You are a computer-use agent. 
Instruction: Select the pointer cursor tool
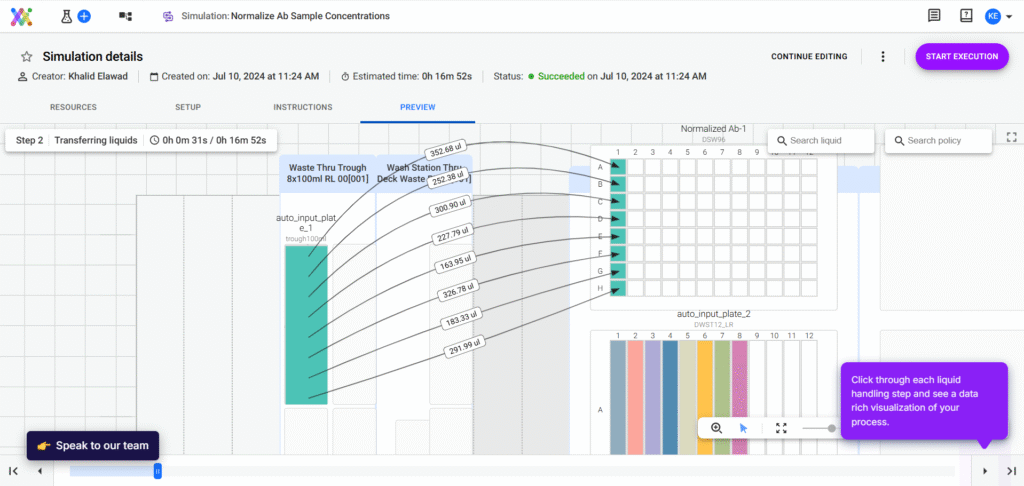[x=743, y=428]
